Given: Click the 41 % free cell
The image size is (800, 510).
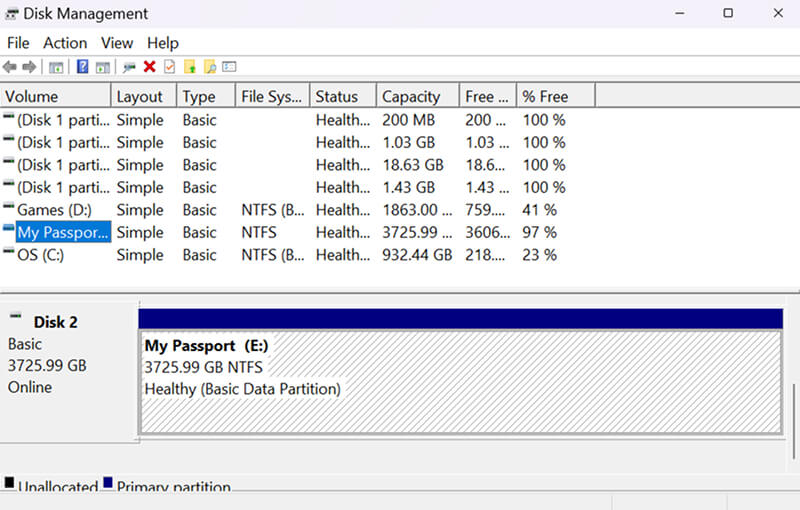Looking at the screenshot, I should pos(539,210).
